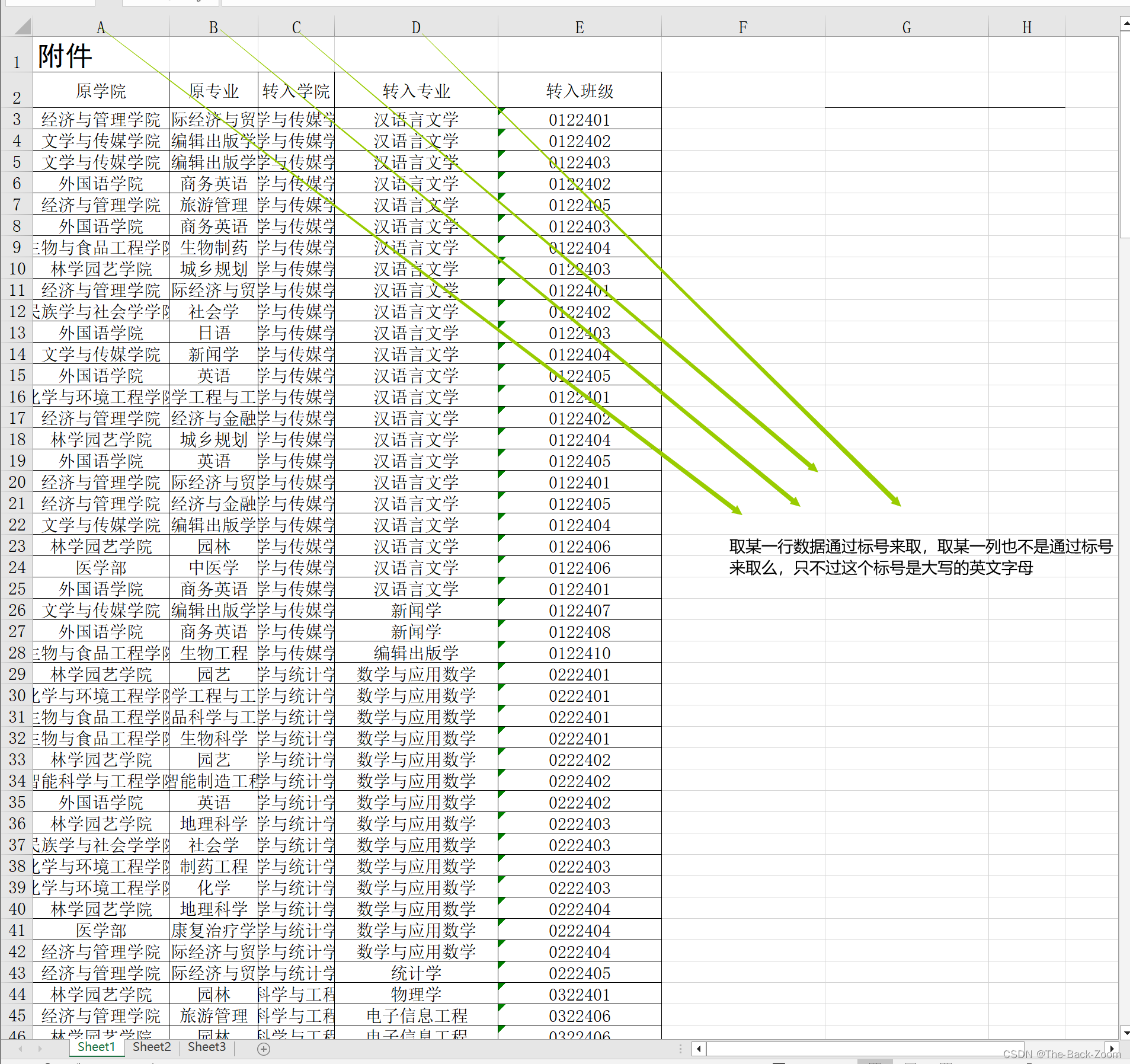Image resolution: width=1130 pixels, height=1064 pixels.
Task: Click cell 0322406 in row 45
Action: click(580, 1015)
